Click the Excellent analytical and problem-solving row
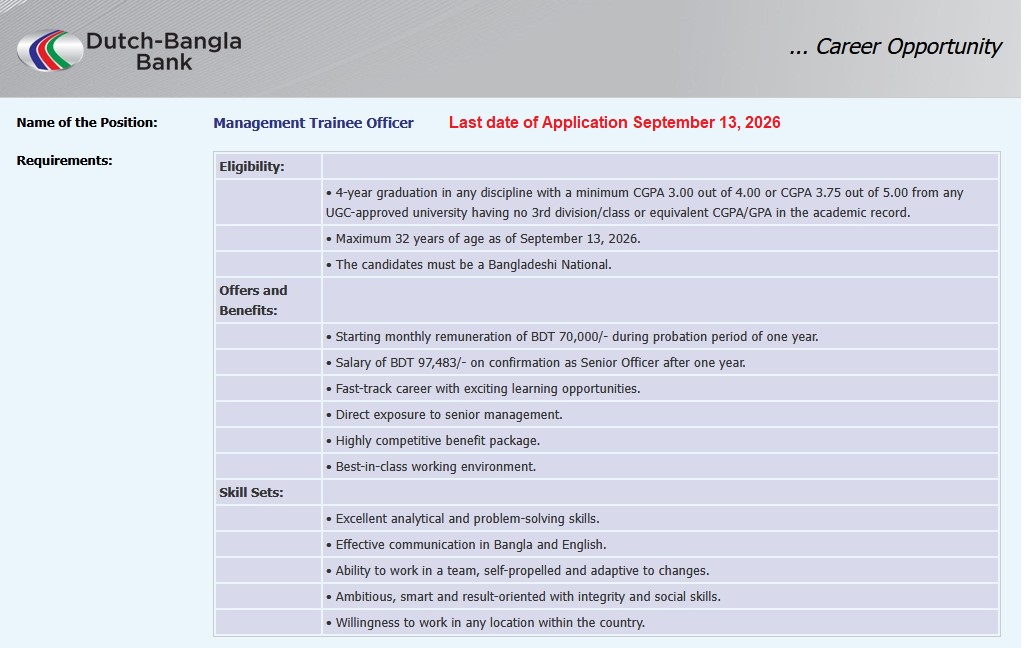The image size is (1029, 648). pyautogui.click(x=660, y=519)
